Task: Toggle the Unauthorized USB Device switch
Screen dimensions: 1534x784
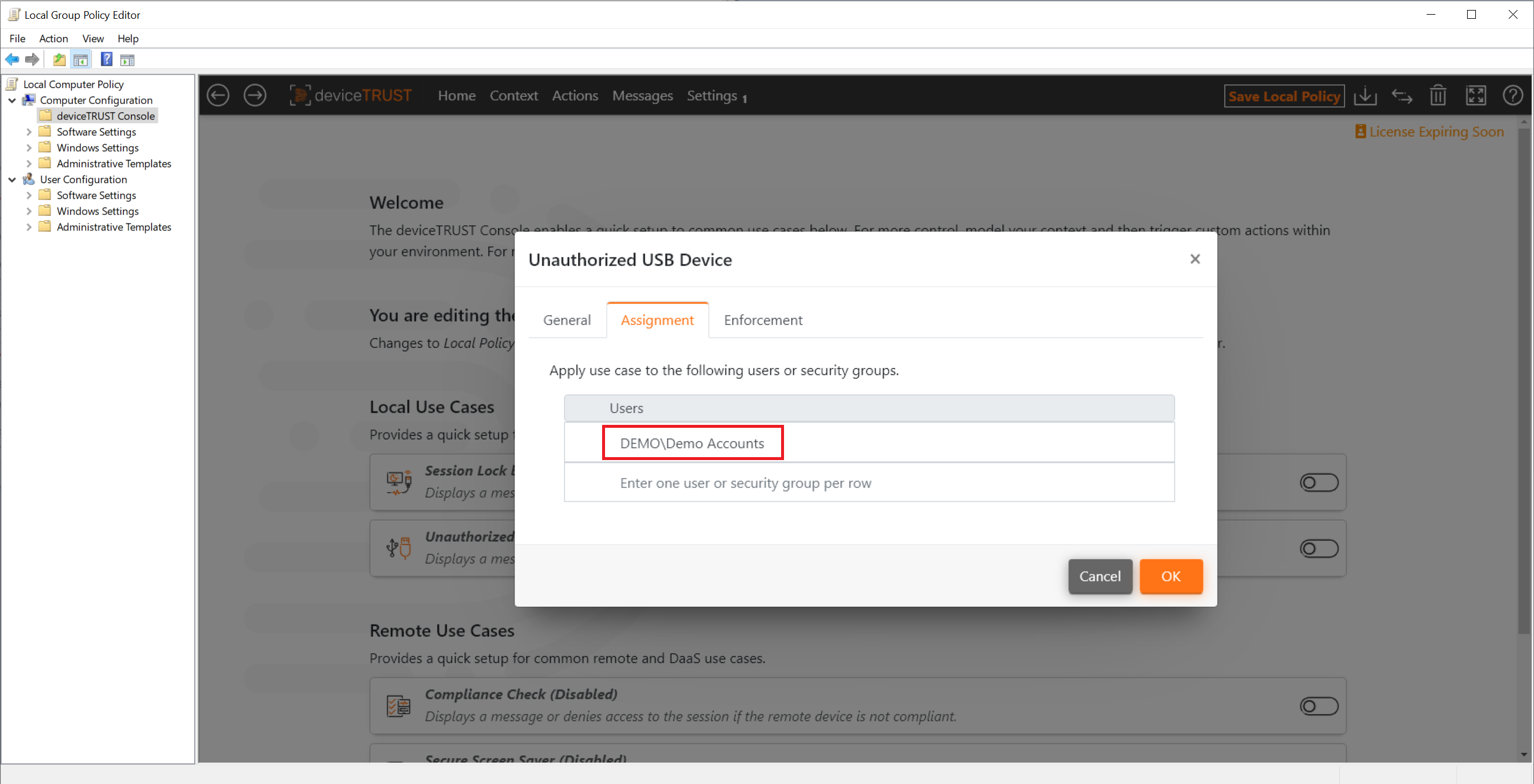Action: point(1319,548)
